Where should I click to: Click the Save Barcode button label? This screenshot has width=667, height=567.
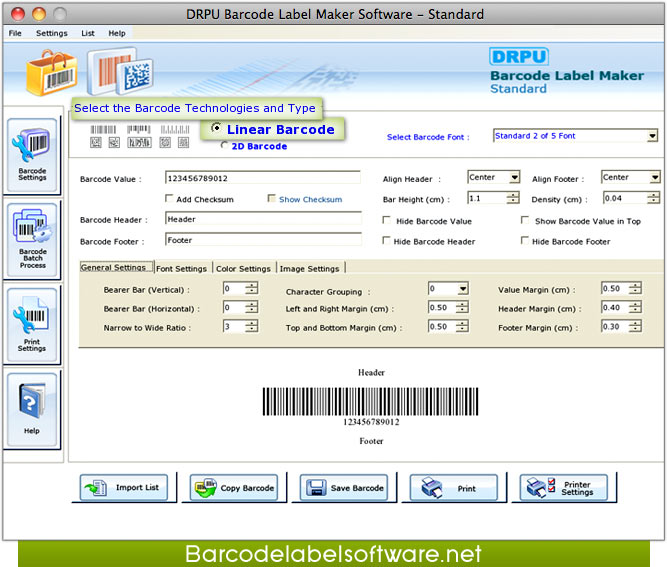click(x=357, y=488)
